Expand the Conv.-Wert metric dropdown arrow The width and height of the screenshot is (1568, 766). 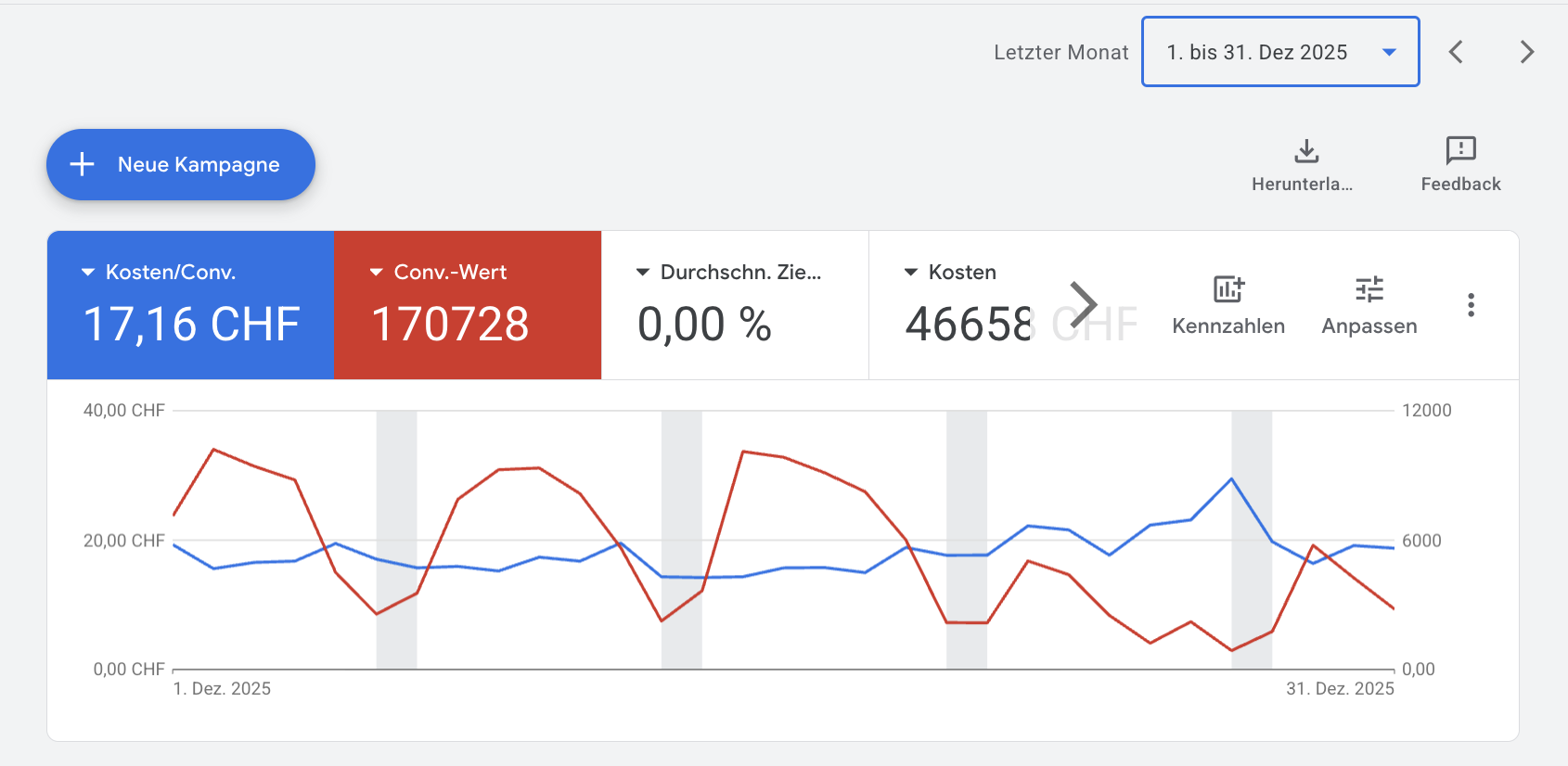(377, 273)
